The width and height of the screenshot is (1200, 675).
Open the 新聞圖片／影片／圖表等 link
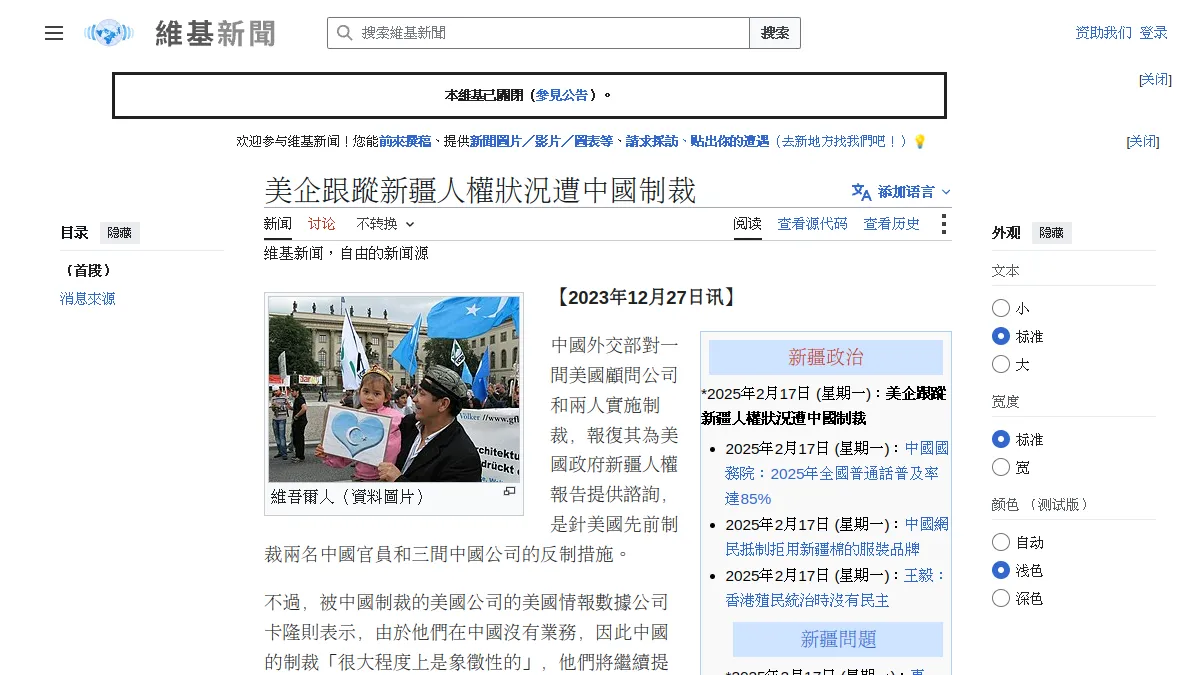tap(541, 142)
